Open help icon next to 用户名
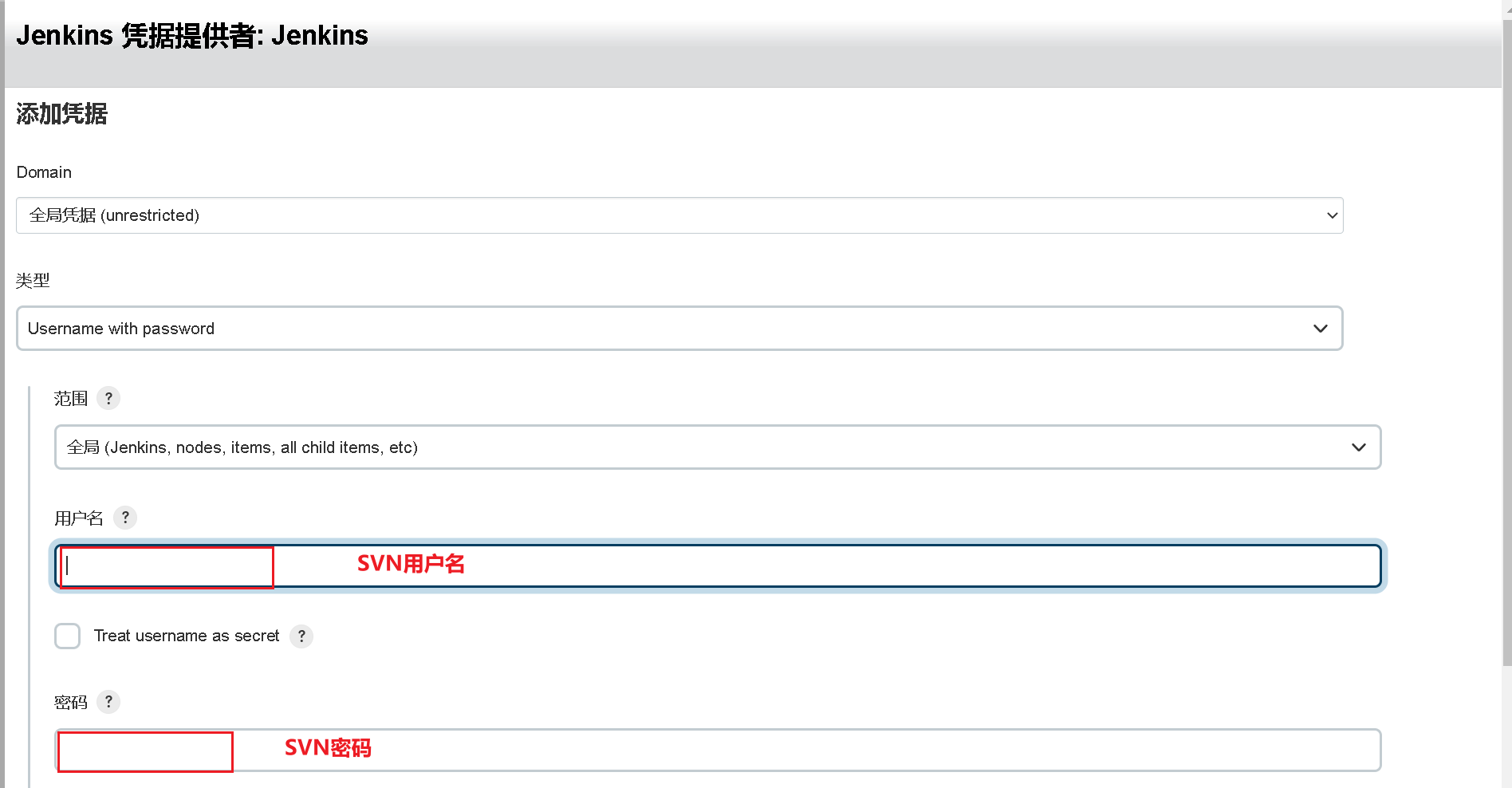Screen dimensions: 1512x788 tap(125, 518)
